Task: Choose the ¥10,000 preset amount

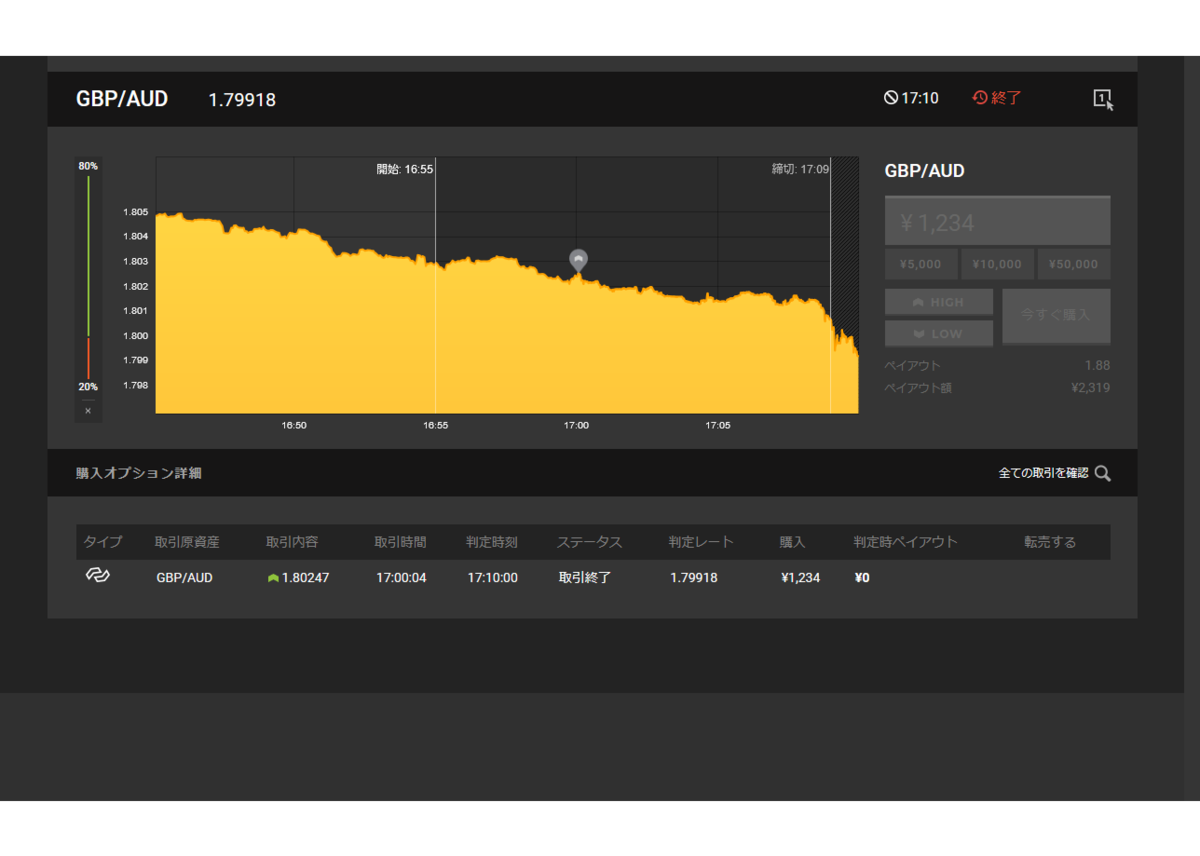Action: point(997,264)
